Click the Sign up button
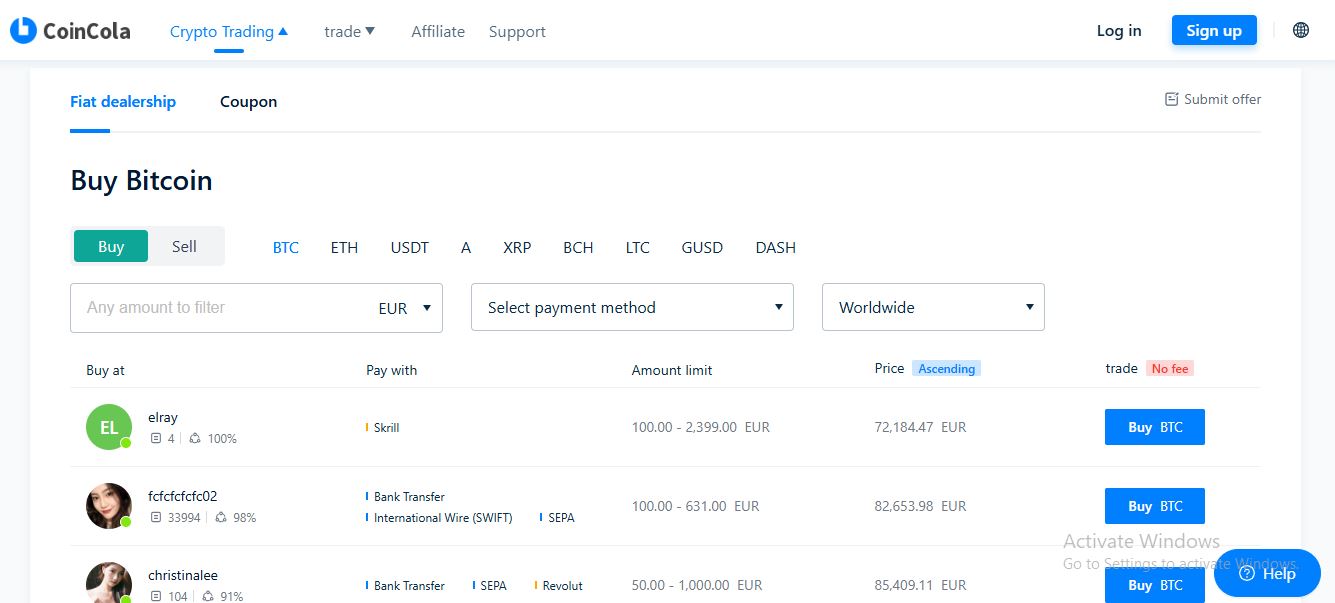The width and height of the screenshot is (1335, 603). (1214, 30)
